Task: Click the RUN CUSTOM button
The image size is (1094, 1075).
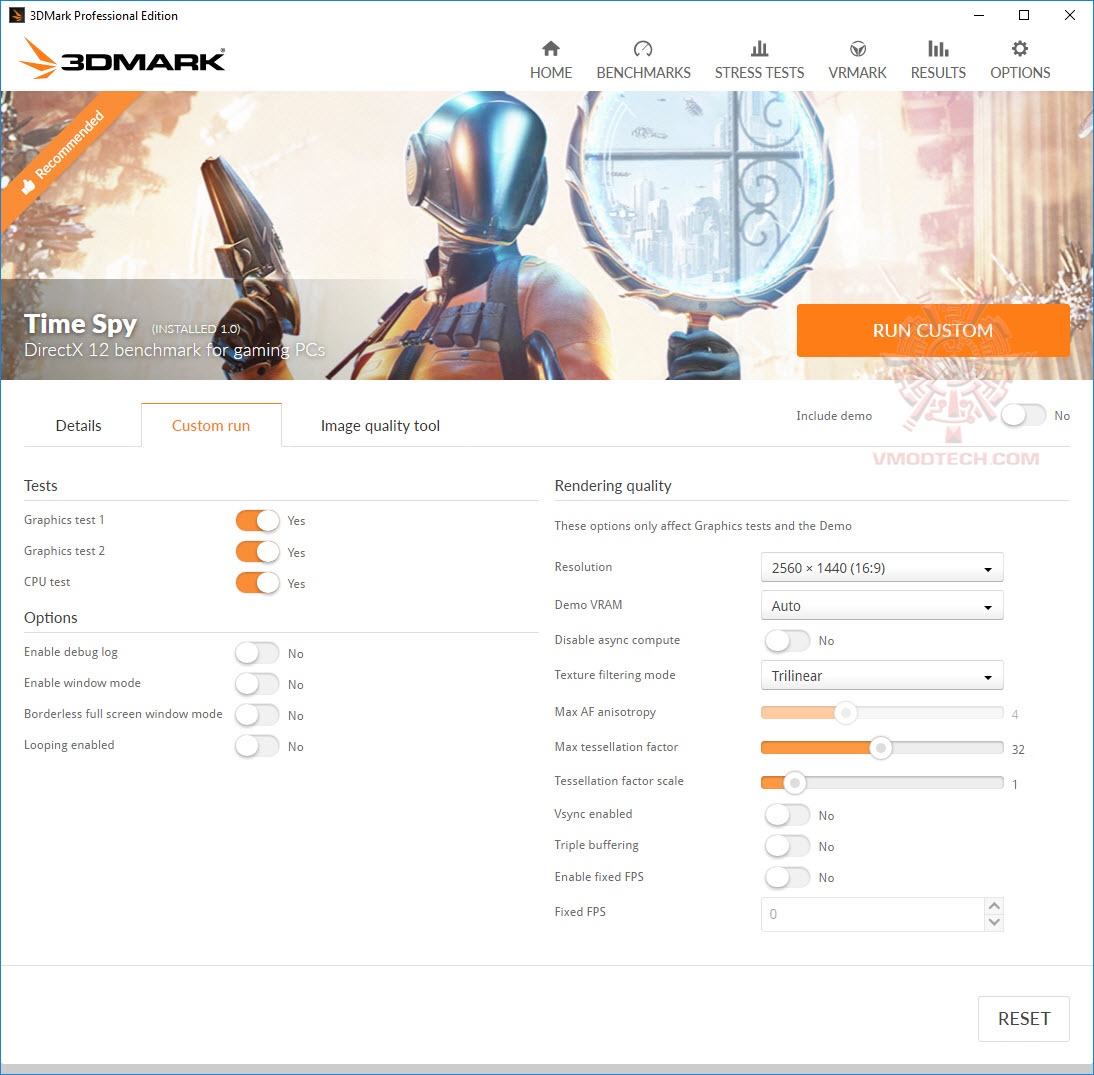Action: (933, 331)
